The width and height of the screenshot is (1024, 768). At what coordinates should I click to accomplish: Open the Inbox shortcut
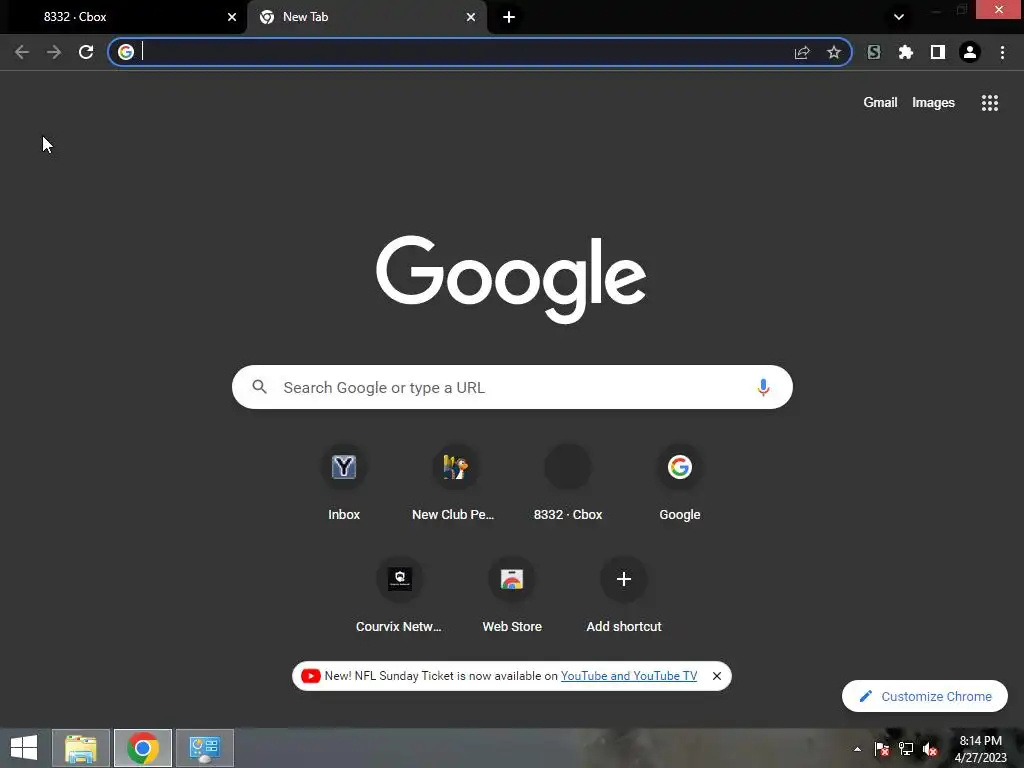click(x=344, y=484)
